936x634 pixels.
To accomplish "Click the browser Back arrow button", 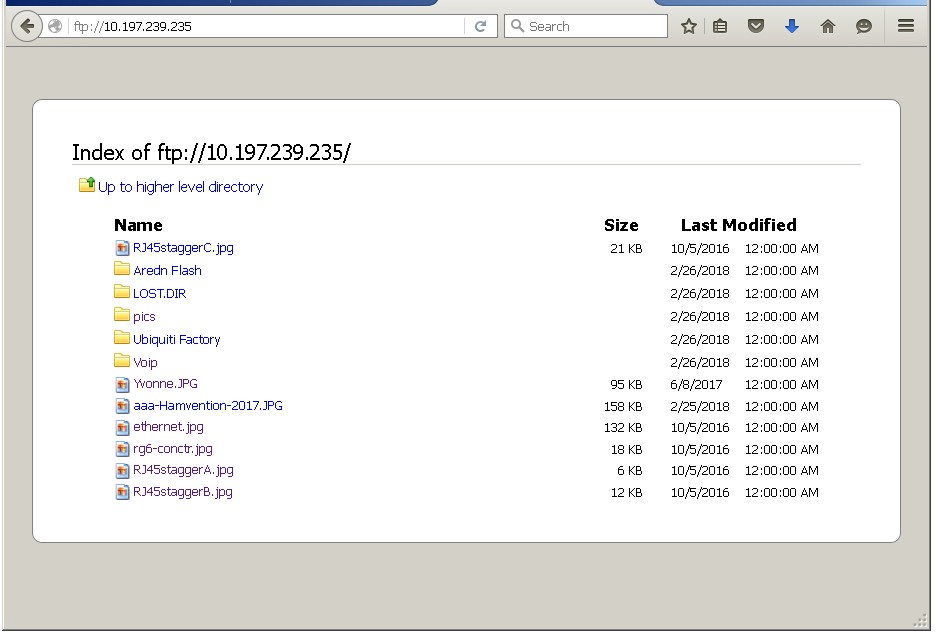I will [26, 27].
